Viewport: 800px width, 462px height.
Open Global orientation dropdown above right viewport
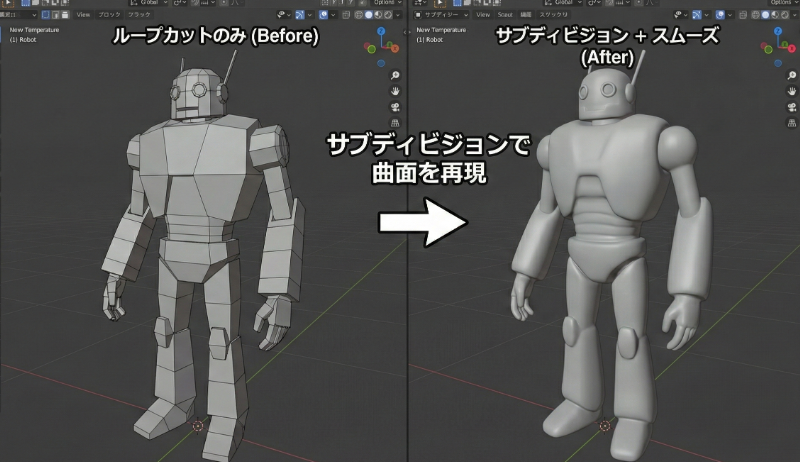[565, 3]
